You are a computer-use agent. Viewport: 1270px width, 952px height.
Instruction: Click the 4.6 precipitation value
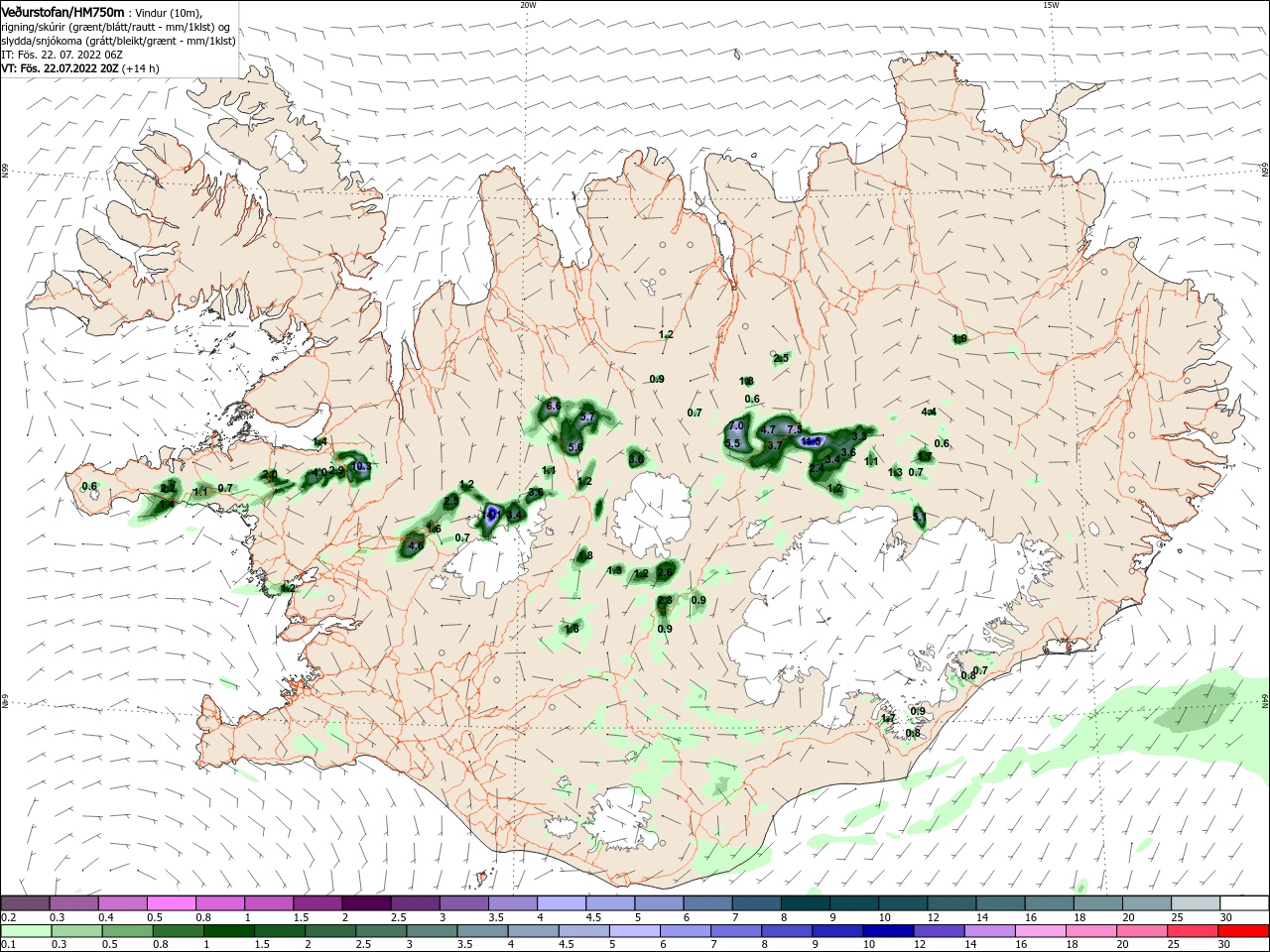pyautogui.click(x=416, y=544)
